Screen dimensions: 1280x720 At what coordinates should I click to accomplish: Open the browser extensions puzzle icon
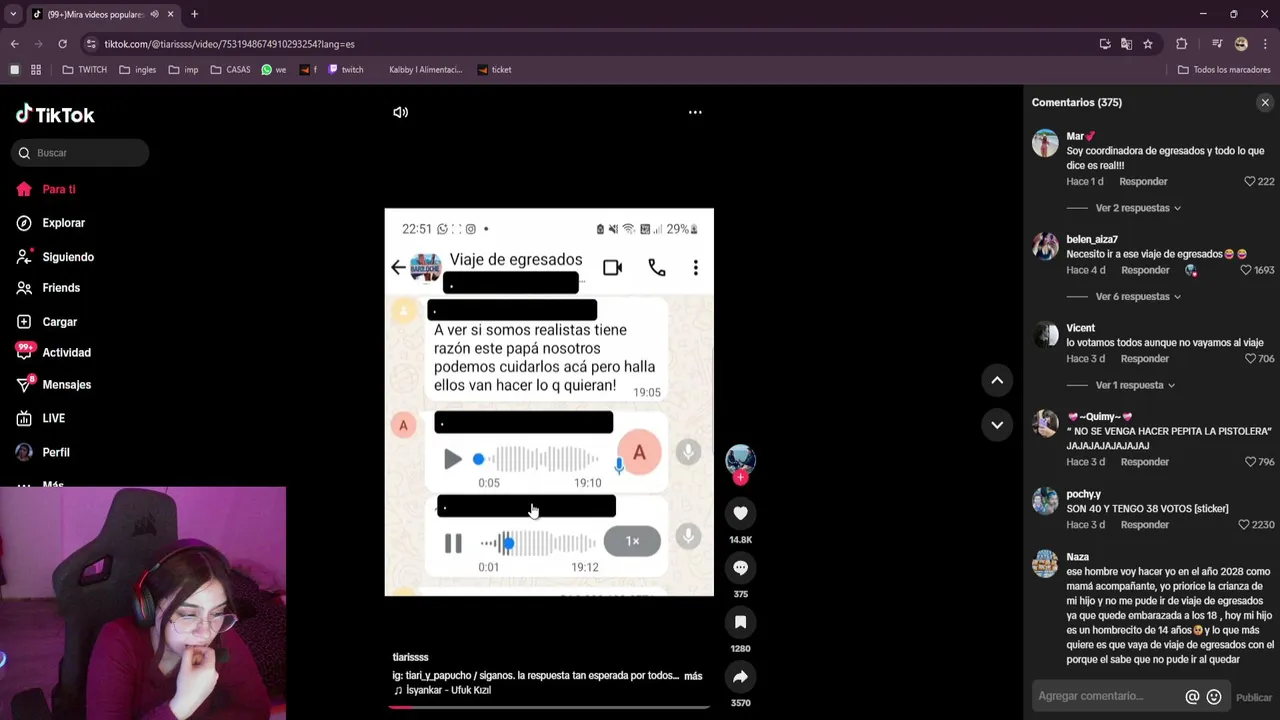click(1182, 44)
